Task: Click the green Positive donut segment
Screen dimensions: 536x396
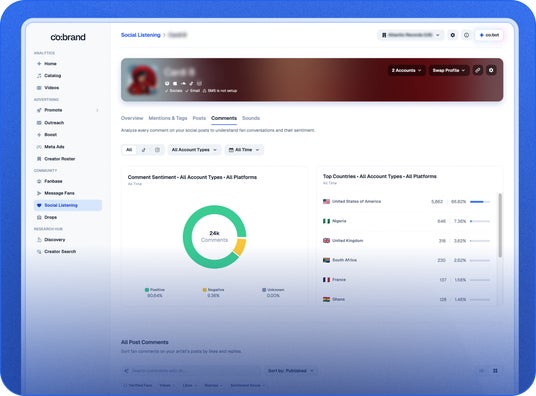Action: tap(187, 237)
